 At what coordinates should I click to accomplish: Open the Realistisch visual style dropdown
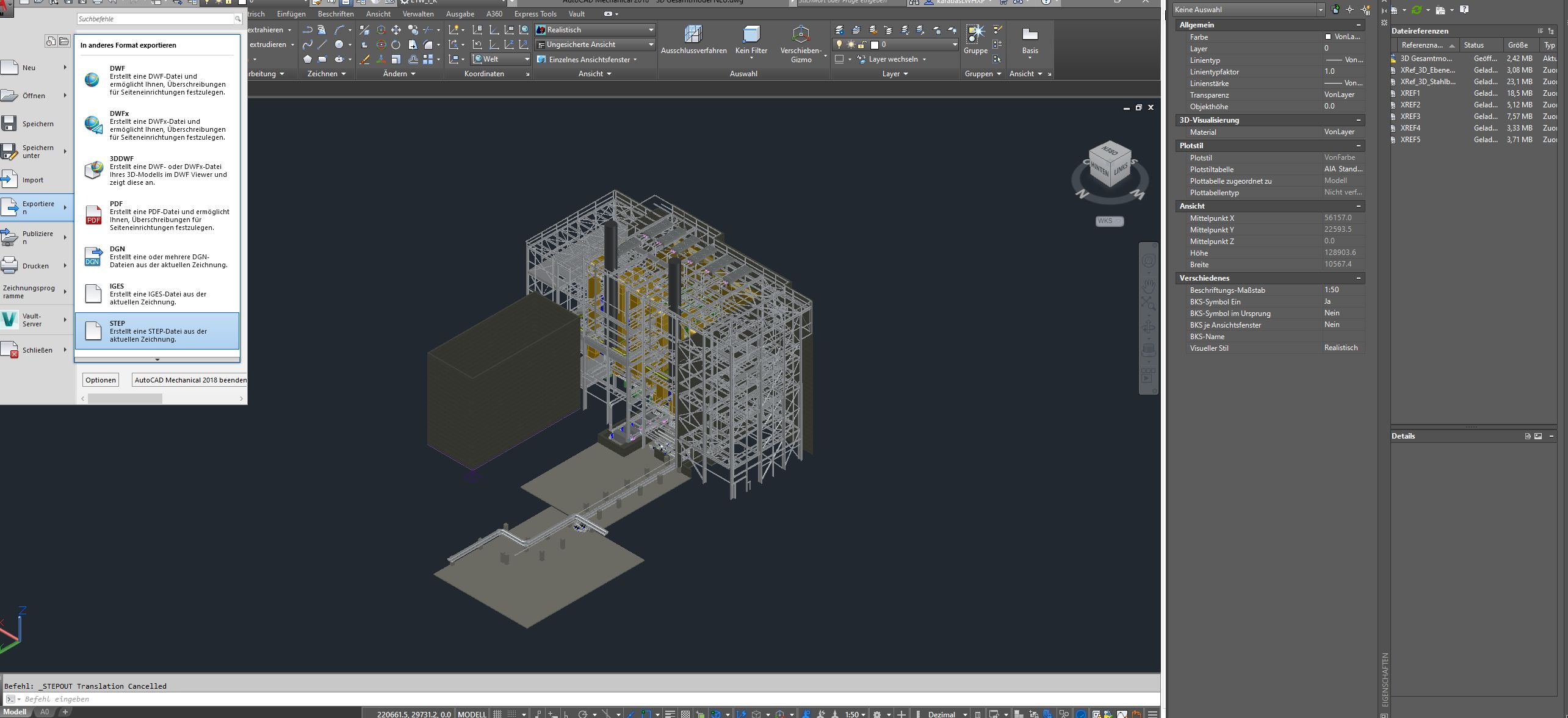[x=651, y=29]
